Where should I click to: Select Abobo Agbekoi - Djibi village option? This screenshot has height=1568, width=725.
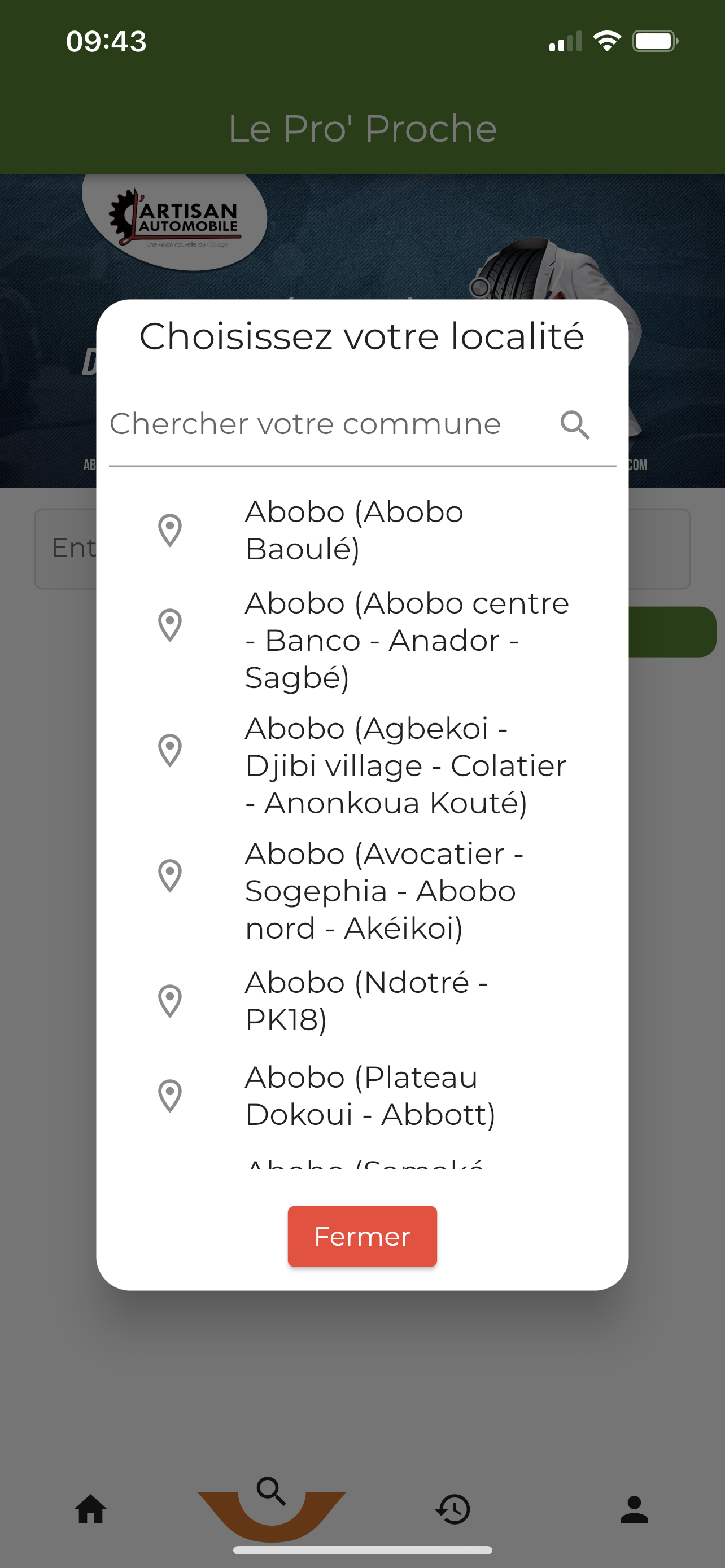click(x=405, y=765)
